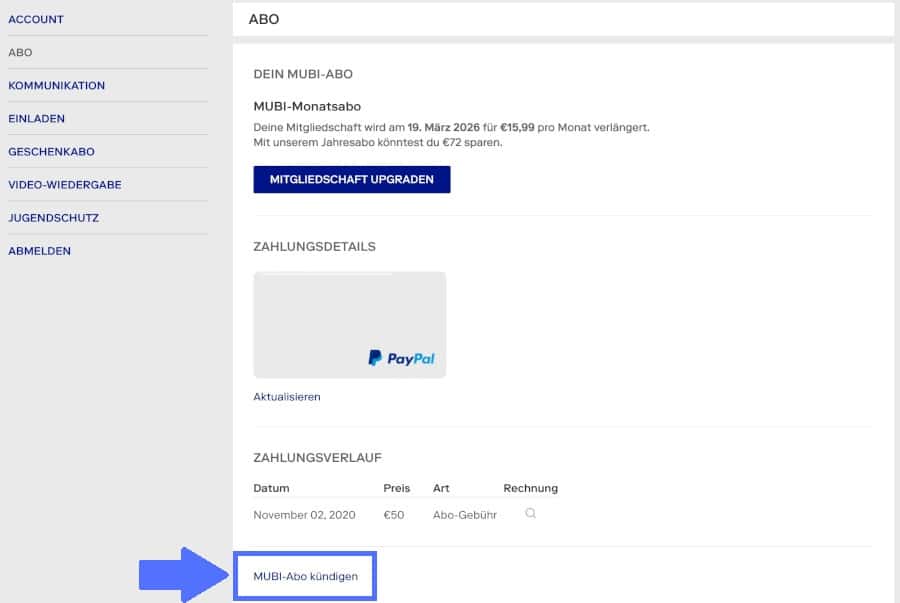
Task: Click Abmelden to log out
Action: (39, 250)
